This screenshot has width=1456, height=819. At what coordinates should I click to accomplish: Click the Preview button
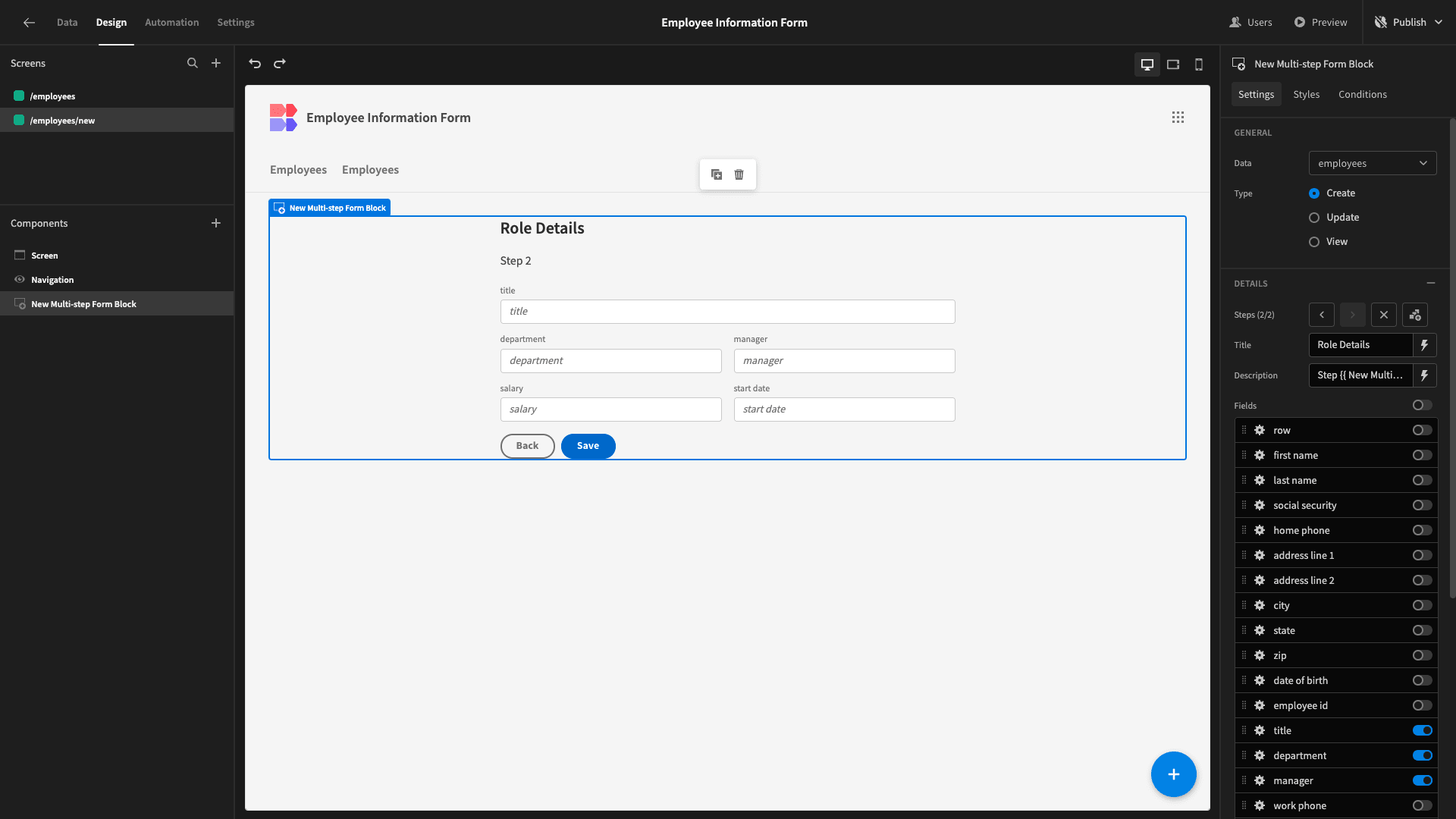(x=1321, y=22)
